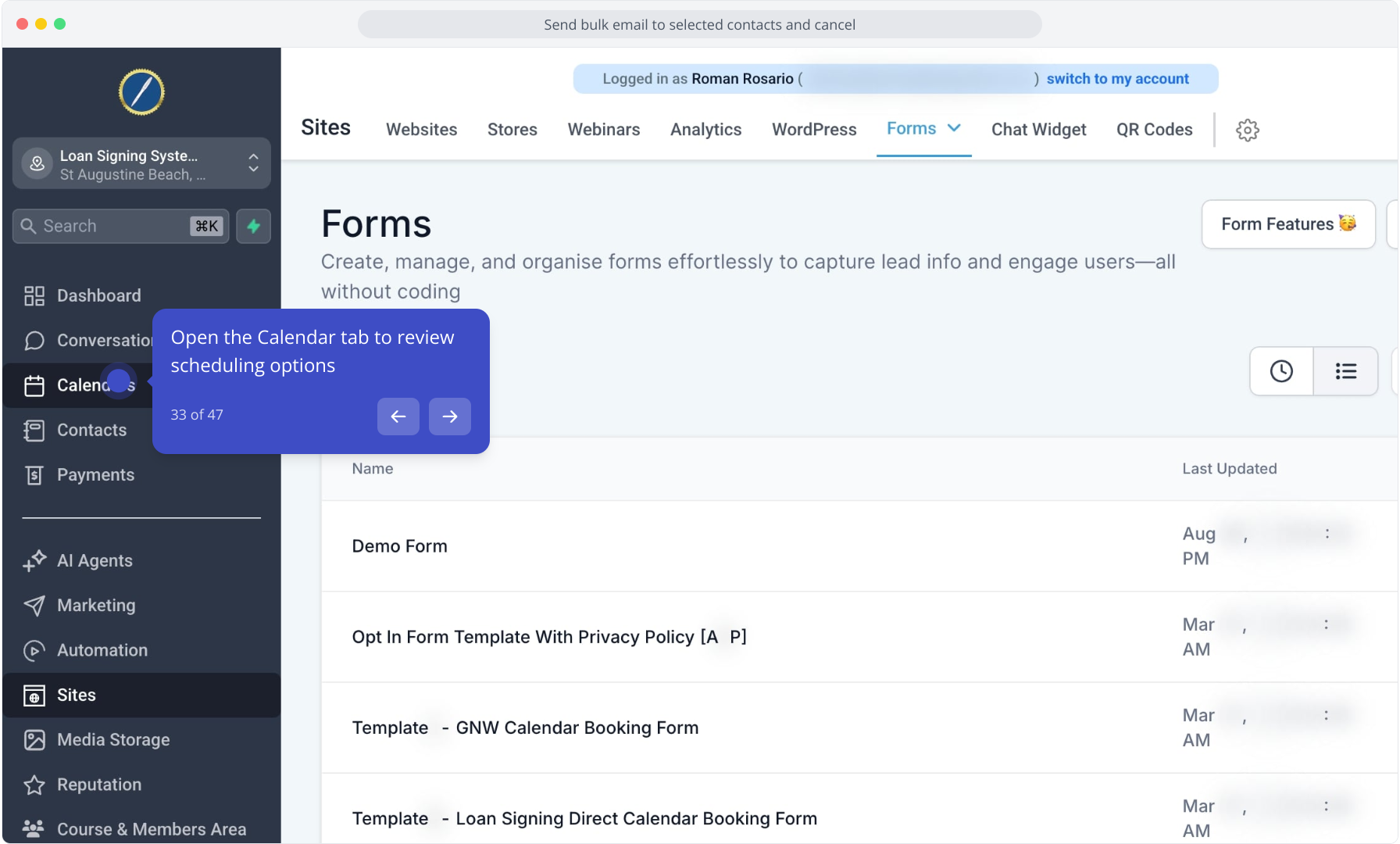Open the Analytics tab
Viewport: 1400px width, 844px height.
point(706,130)
